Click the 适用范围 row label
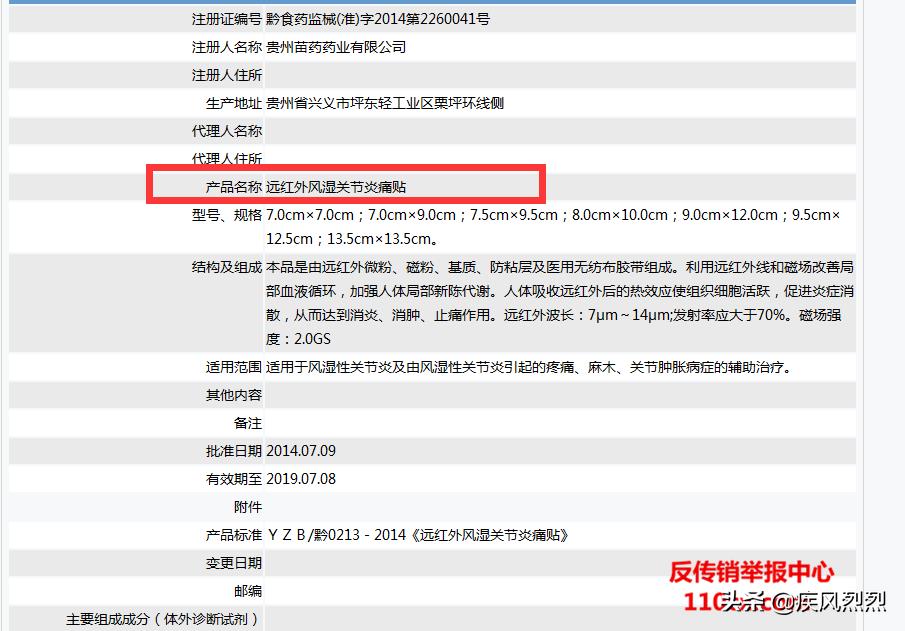The height and width of the screenshot is (631, 905). click(x=233, y=367)
